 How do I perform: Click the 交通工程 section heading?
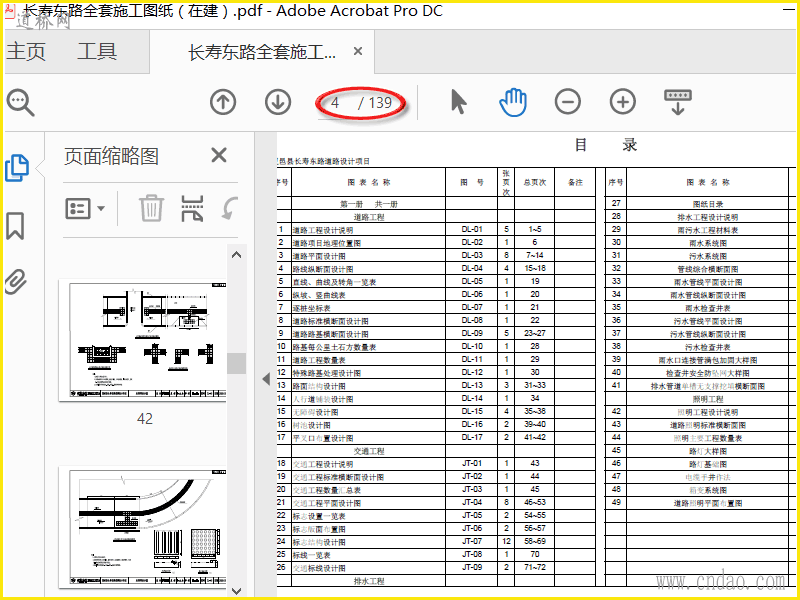369,452
